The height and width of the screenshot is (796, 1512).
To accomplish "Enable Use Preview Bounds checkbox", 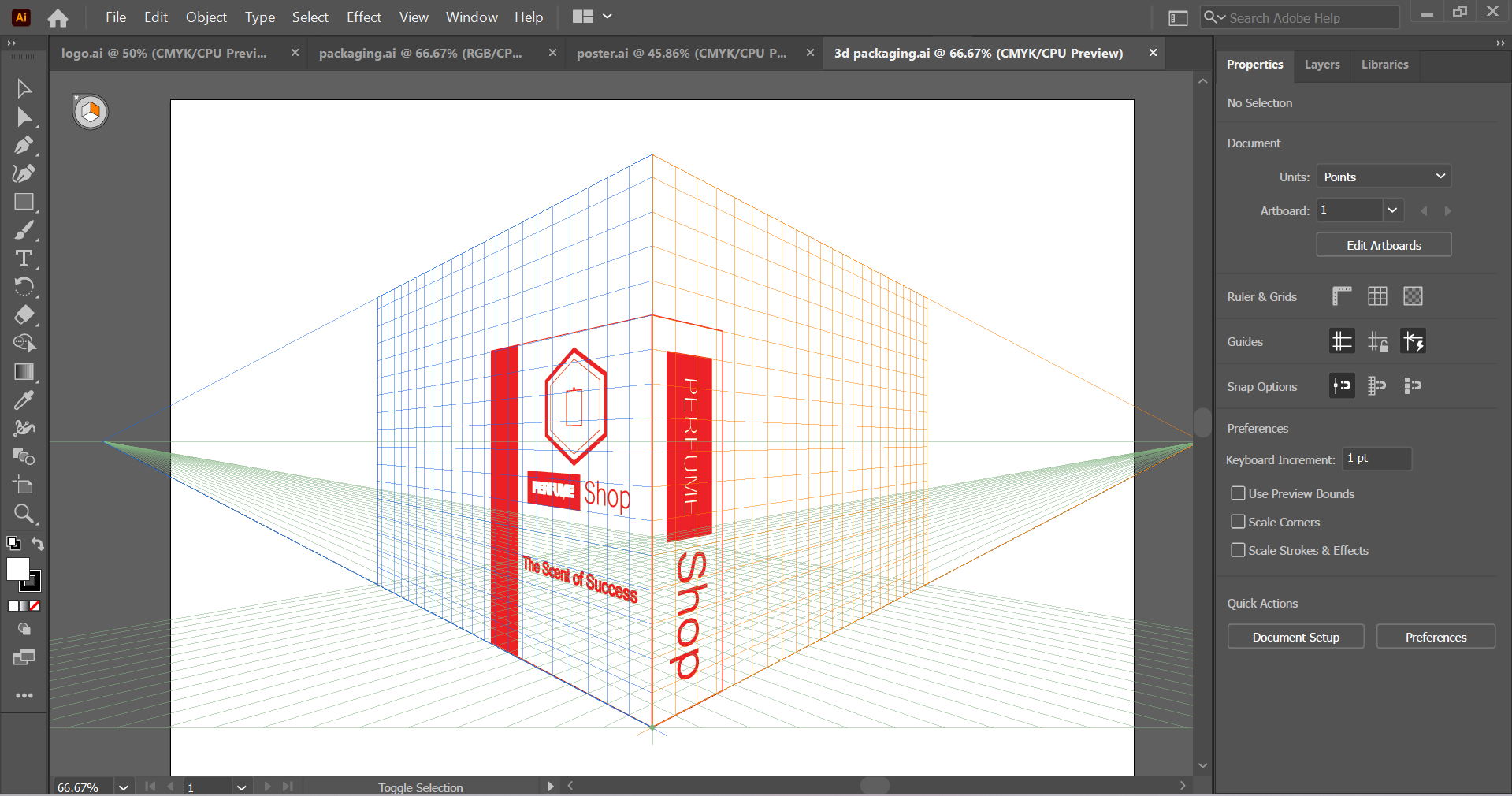I will 1238,493.
